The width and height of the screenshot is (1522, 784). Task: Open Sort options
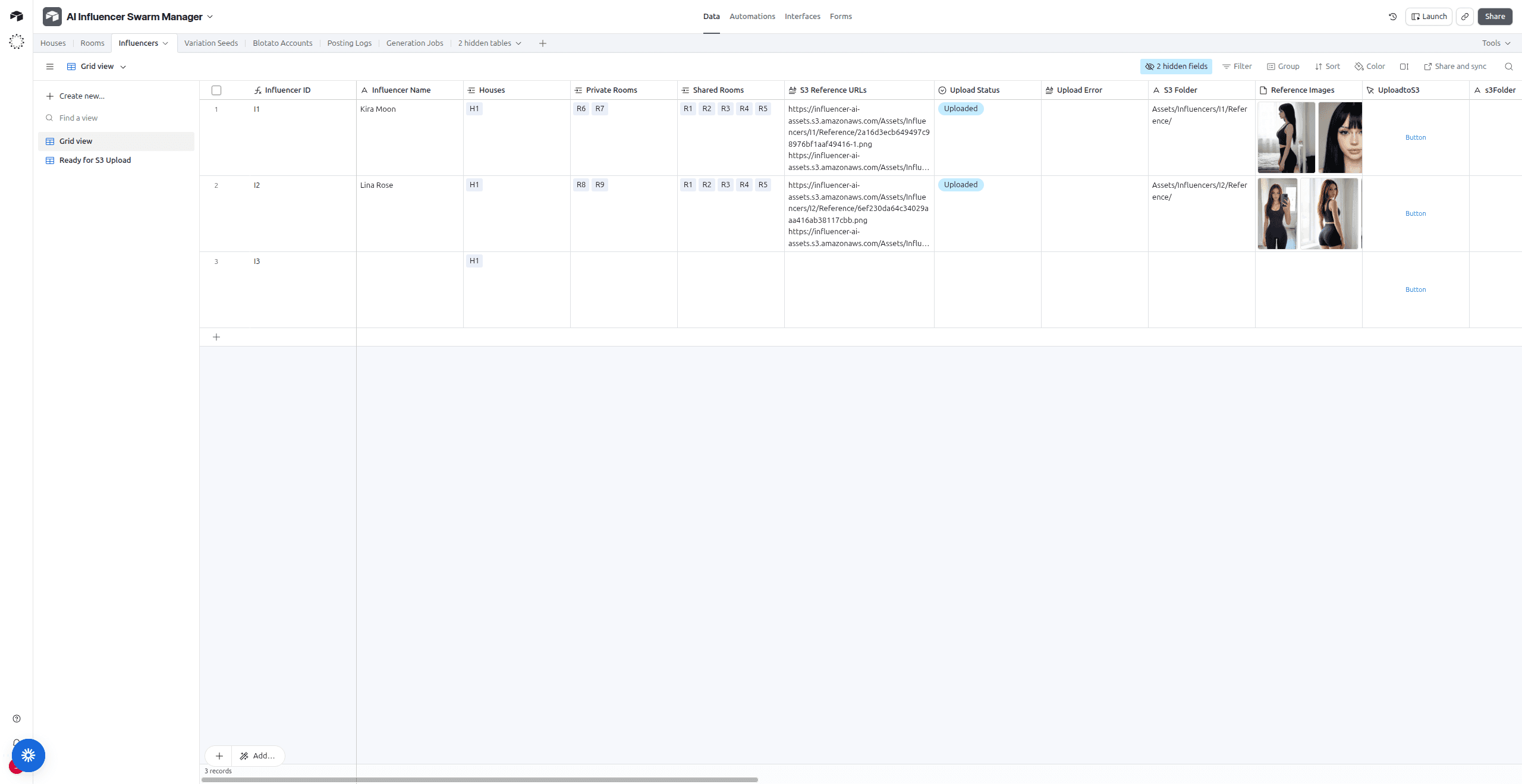[x=1328, y=67]
